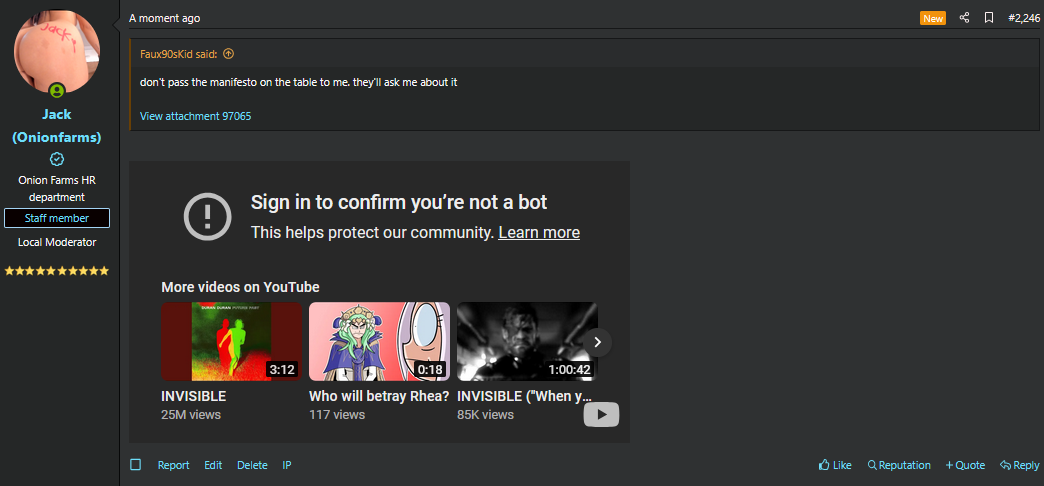View the poster's IP address

[287, 465]
